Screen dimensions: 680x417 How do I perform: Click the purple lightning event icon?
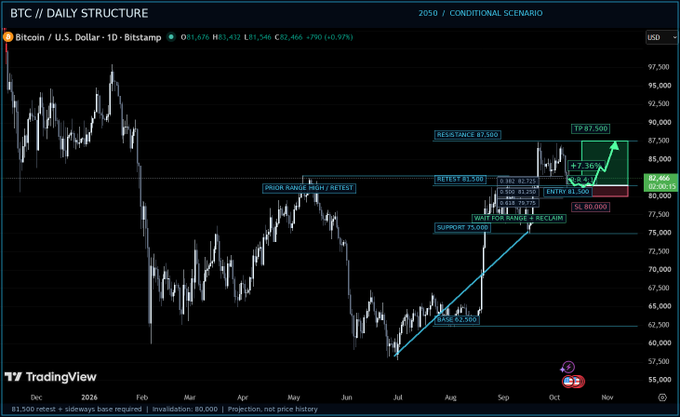[x=568, y=367]
